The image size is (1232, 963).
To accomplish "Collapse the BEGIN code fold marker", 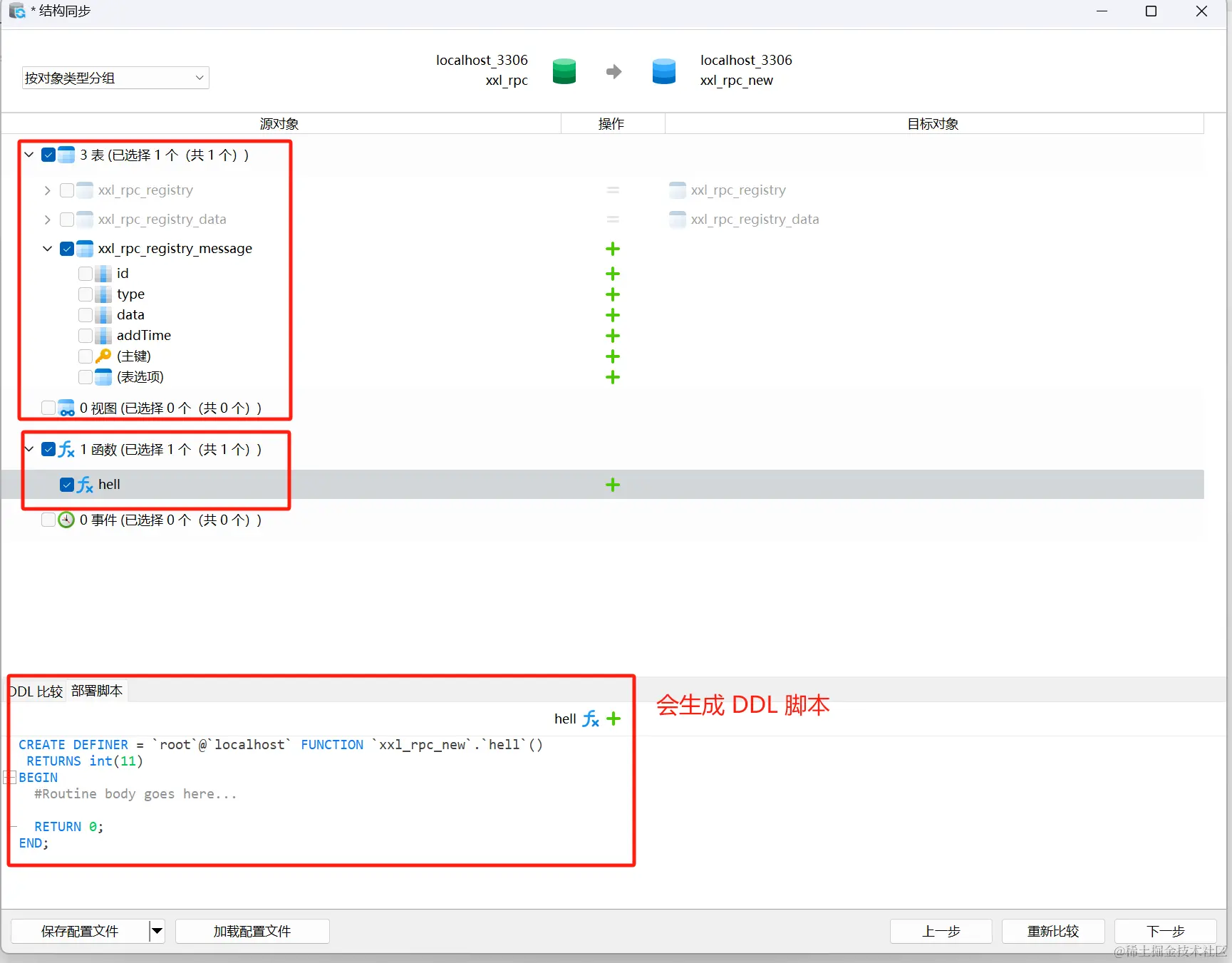I will point(11,778).
